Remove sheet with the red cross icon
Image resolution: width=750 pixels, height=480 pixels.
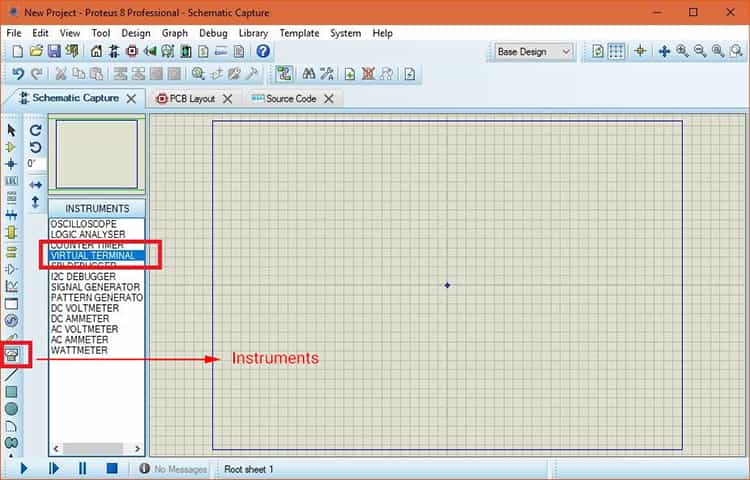tap(368, 74)
